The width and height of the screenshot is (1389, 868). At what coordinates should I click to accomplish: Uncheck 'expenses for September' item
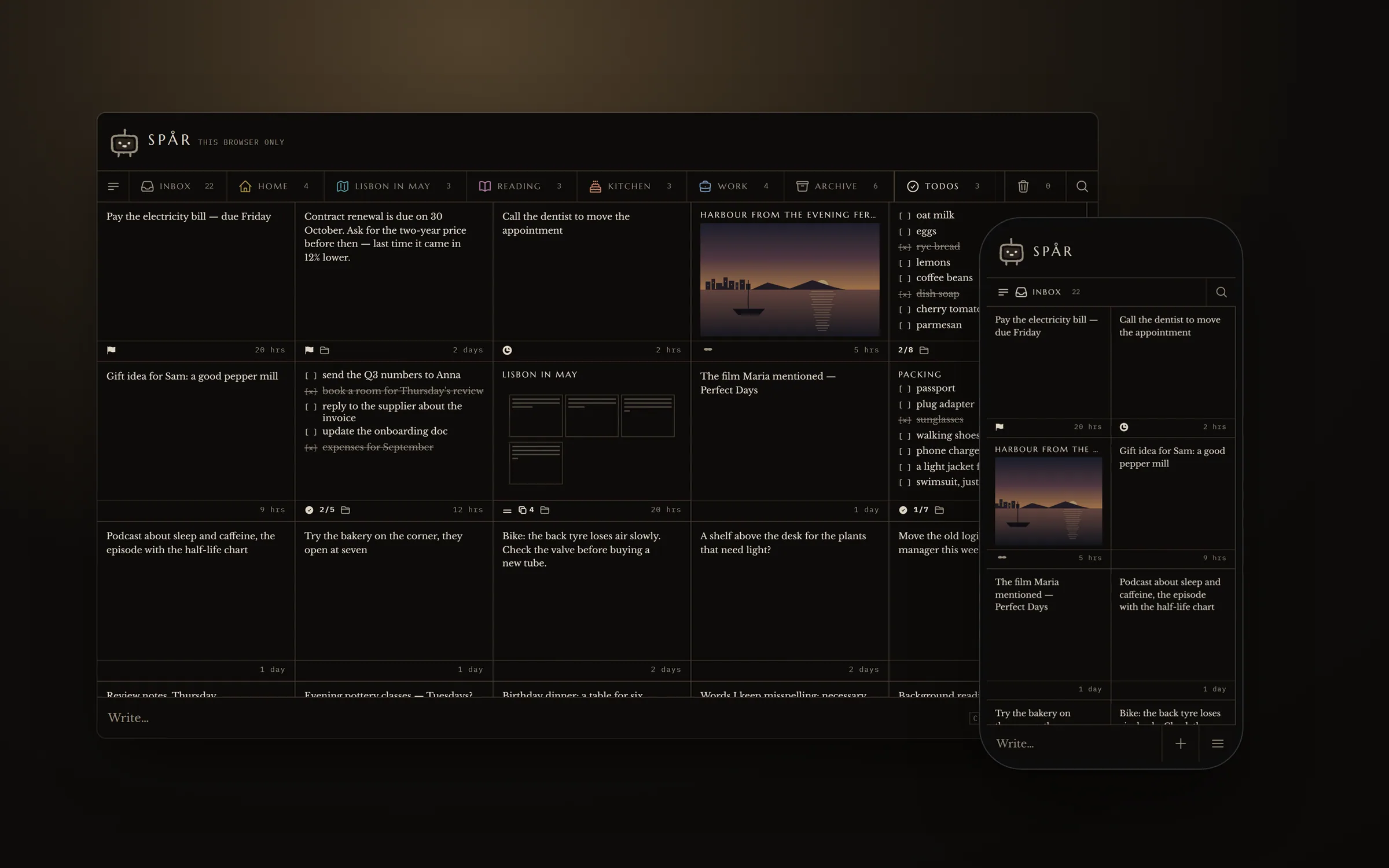[311, 447]
